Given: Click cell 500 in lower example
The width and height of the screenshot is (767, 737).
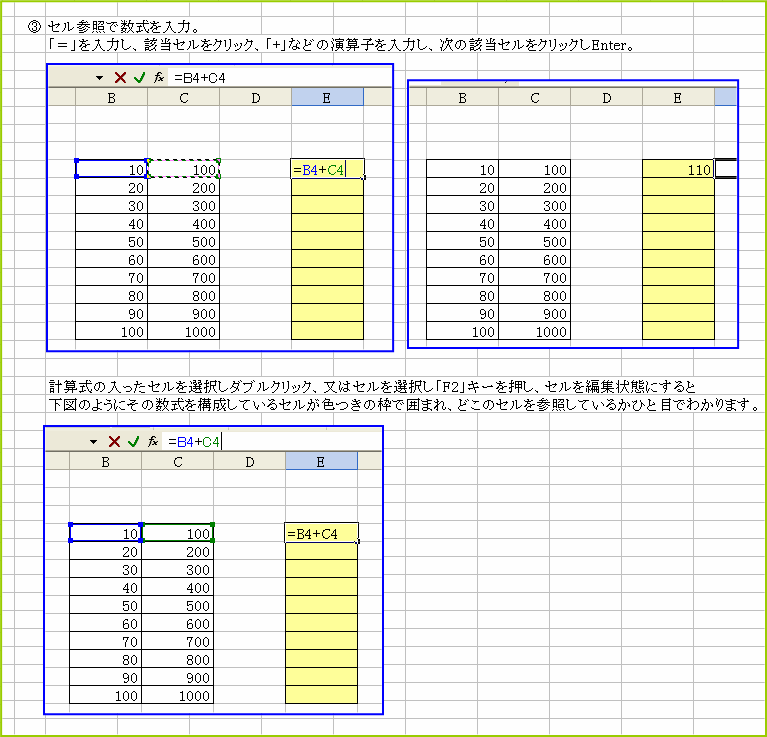Looking at the screenshot, I should tap(177, 605).
